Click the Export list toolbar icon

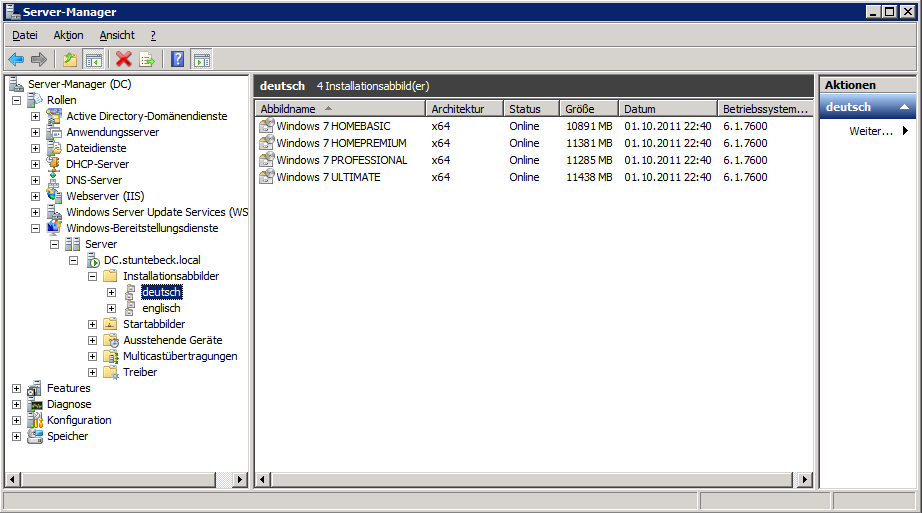click(147, 60)
